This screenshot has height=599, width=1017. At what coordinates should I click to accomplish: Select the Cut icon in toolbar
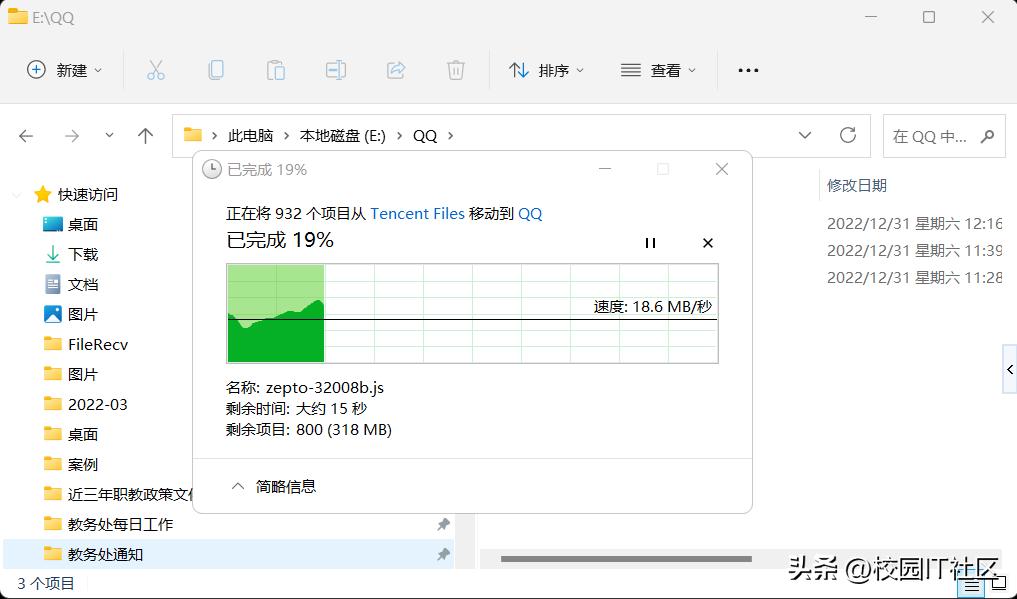tap(156, 70)
